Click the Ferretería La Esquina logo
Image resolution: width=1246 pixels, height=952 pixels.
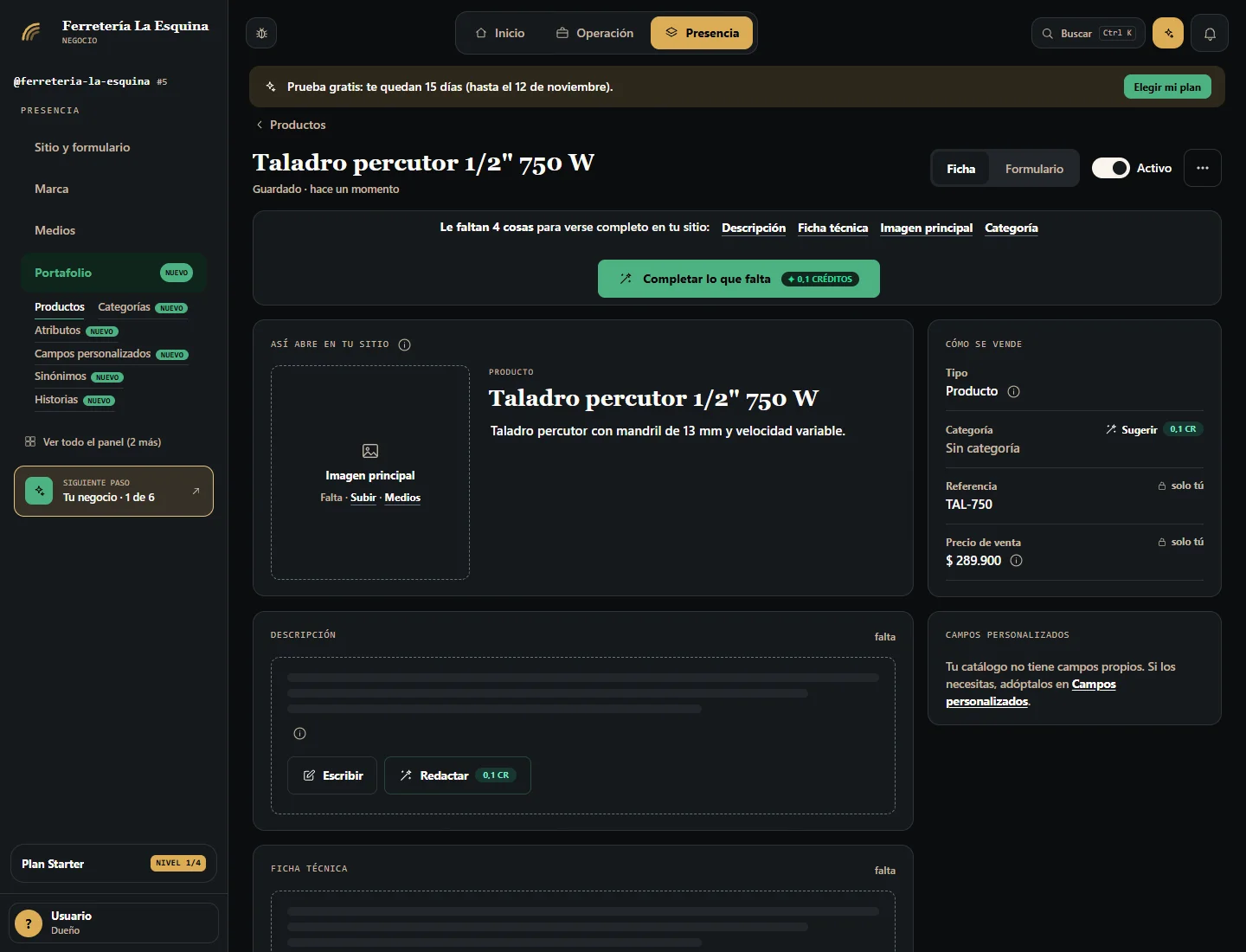(x=31, y=32)
